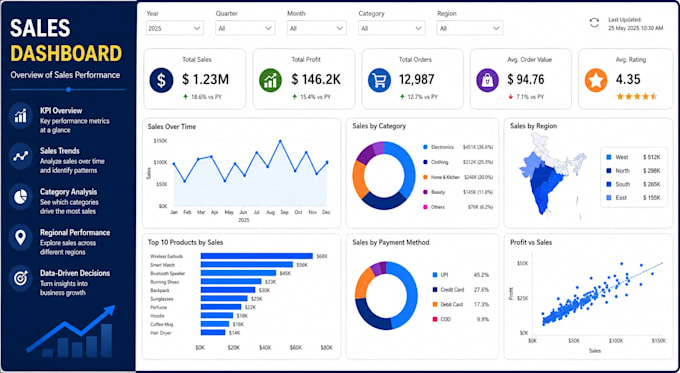
Task: Click the refresh icon near Last Updated
Action: tap(594, 23)
